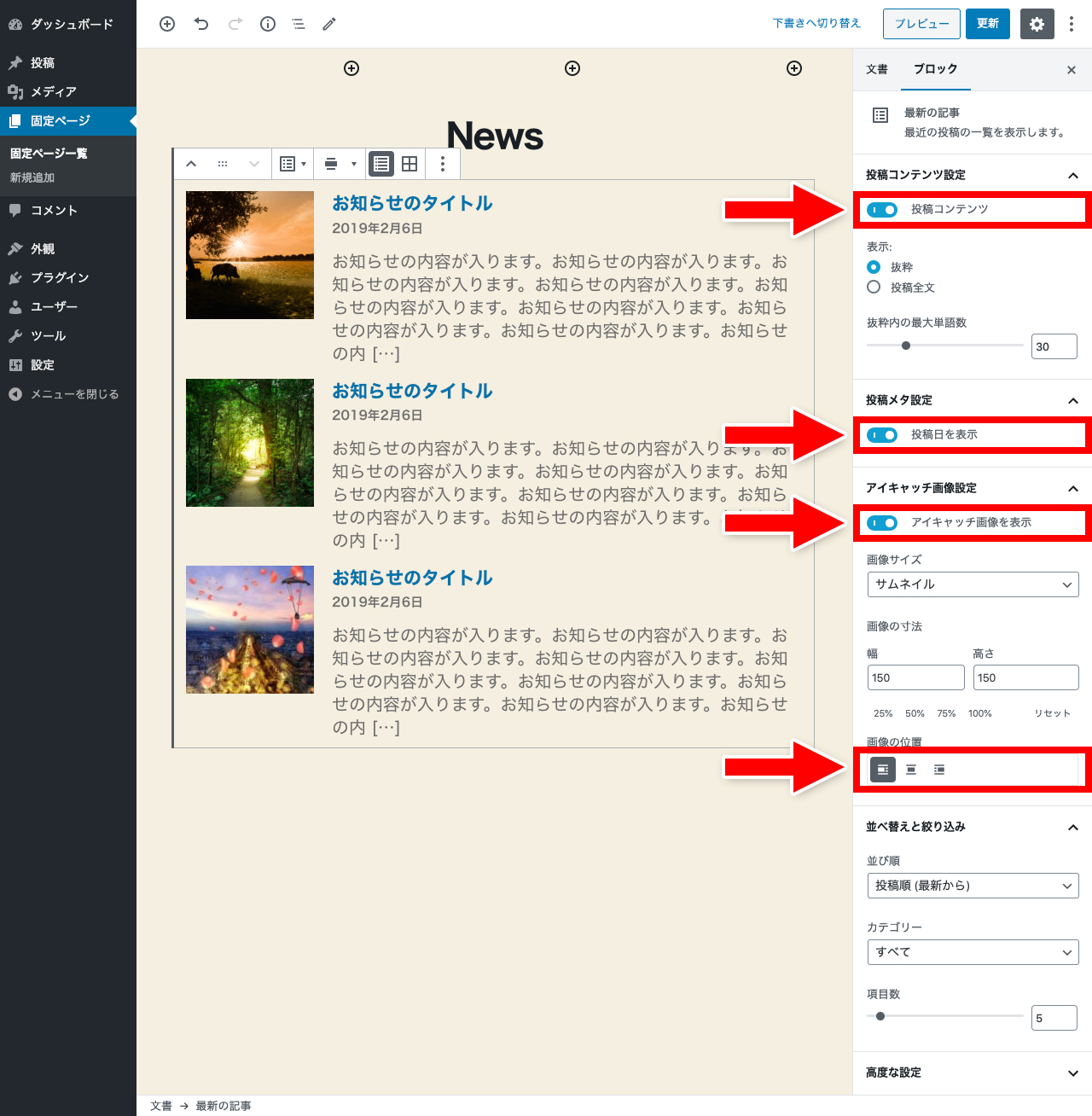Open the block navigation outline icon
The image size is (1092, 1116).
tap(298, 24)
